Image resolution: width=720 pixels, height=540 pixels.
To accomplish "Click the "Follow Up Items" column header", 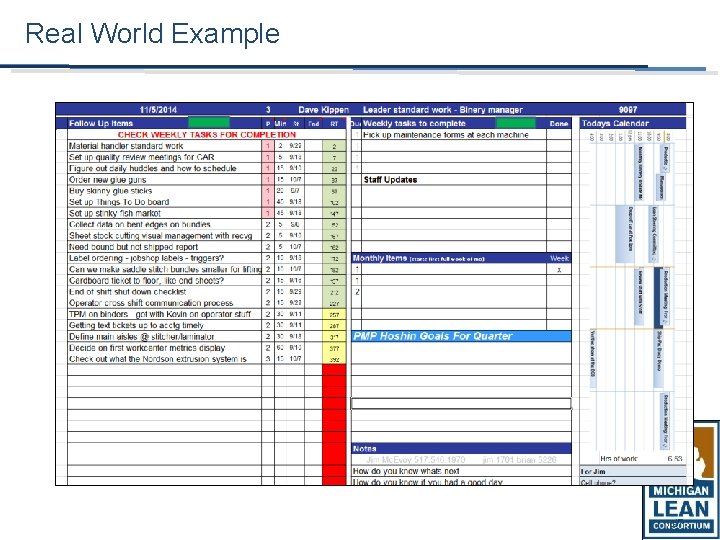I will [101, 123].
